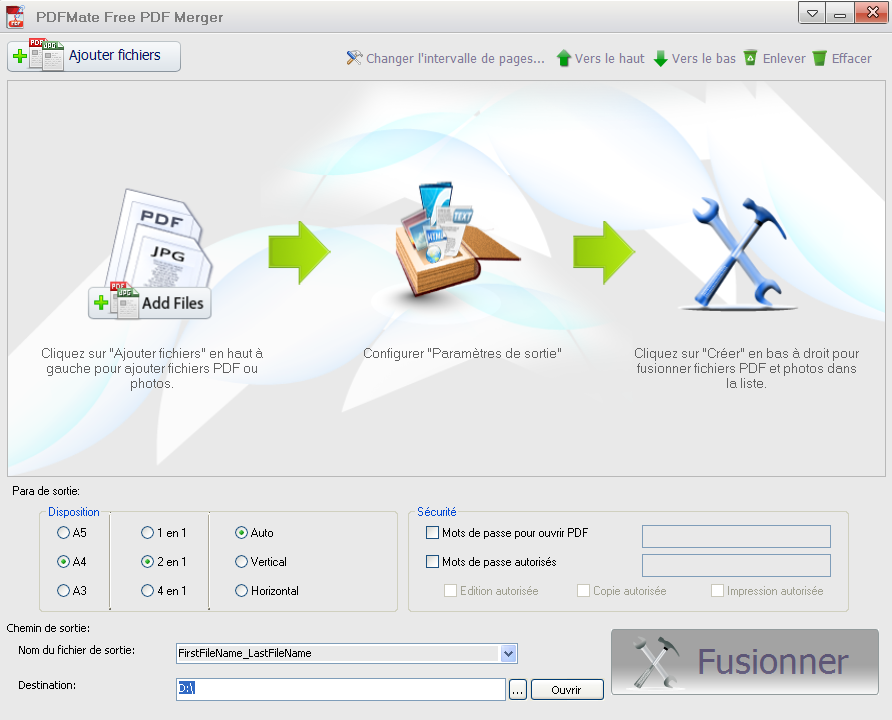Enable the Copie autorisée checkbox
The width and height of the screenshot is (892, 720).
pyautogui.click(x=583, y=591)
